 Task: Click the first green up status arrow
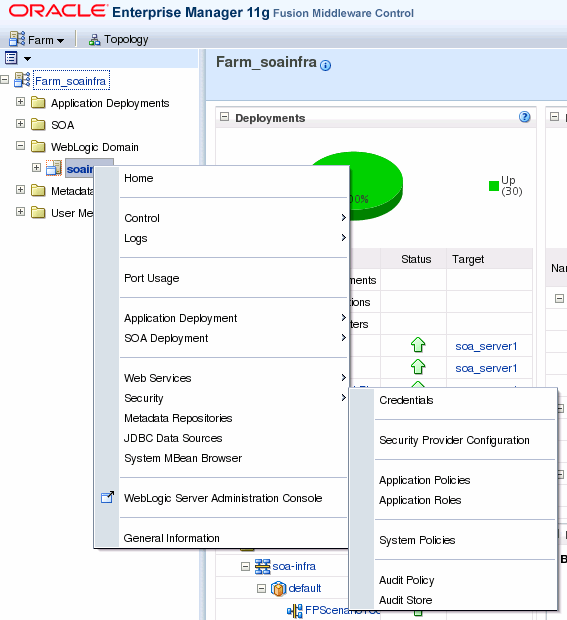(x=418, y=345)
